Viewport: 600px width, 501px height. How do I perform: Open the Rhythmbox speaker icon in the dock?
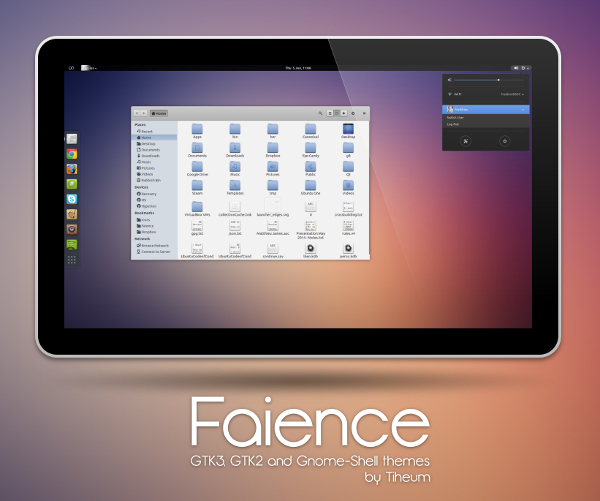pos(72,229)
